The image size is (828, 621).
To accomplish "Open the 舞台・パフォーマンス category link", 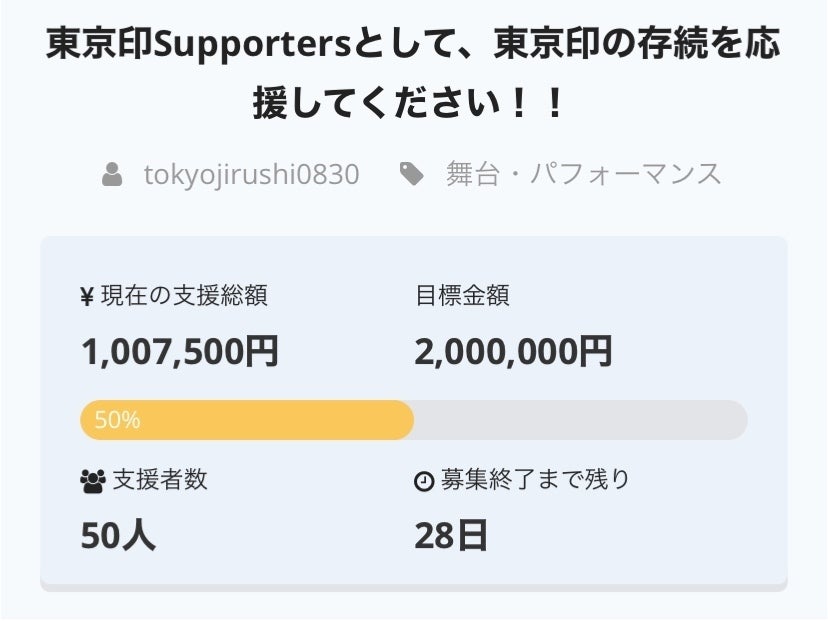I will [583, 174].
